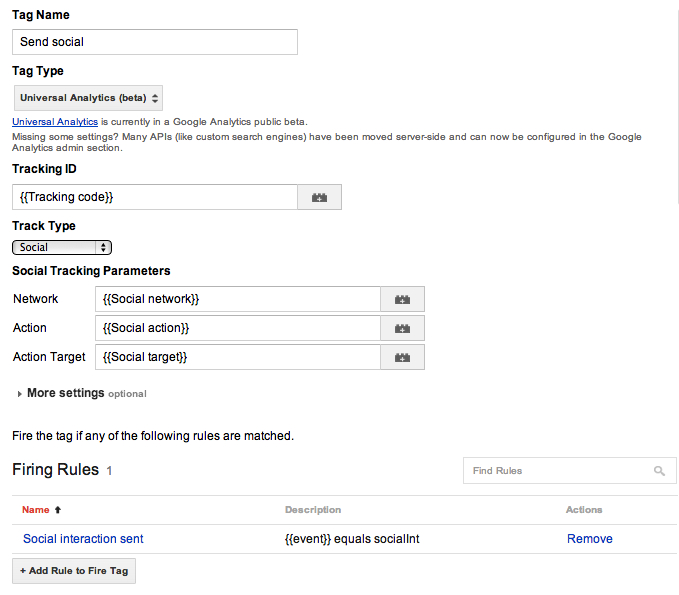Image resolution: width=679 pixels, height=595 pixels.
Task: Open the Track Type Social dropdown
Action: pos(62,247)
